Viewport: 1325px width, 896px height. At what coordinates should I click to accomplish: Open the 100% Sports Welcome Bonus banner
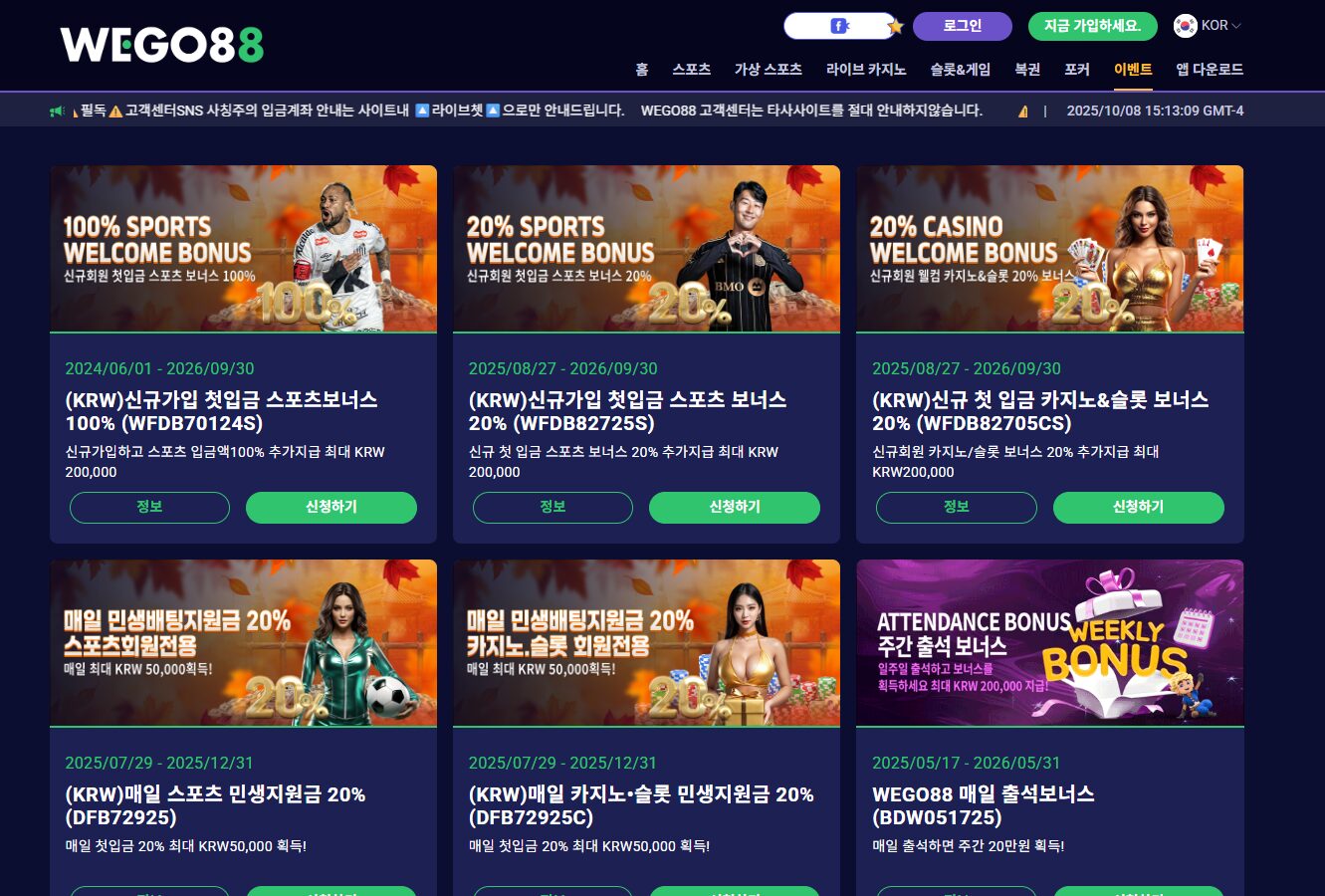click(243, 248)
